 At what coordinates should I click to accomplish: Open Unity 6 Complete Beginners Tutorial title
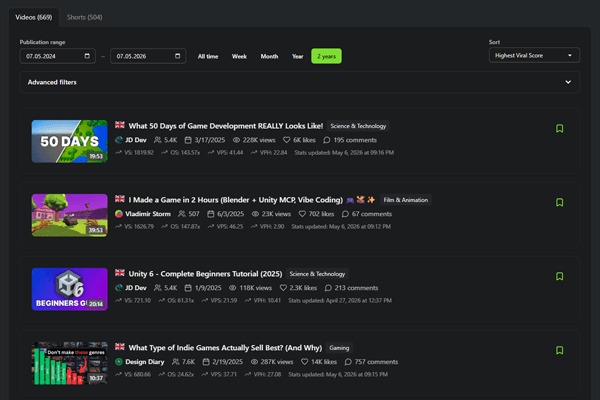[x=205, y=274]
